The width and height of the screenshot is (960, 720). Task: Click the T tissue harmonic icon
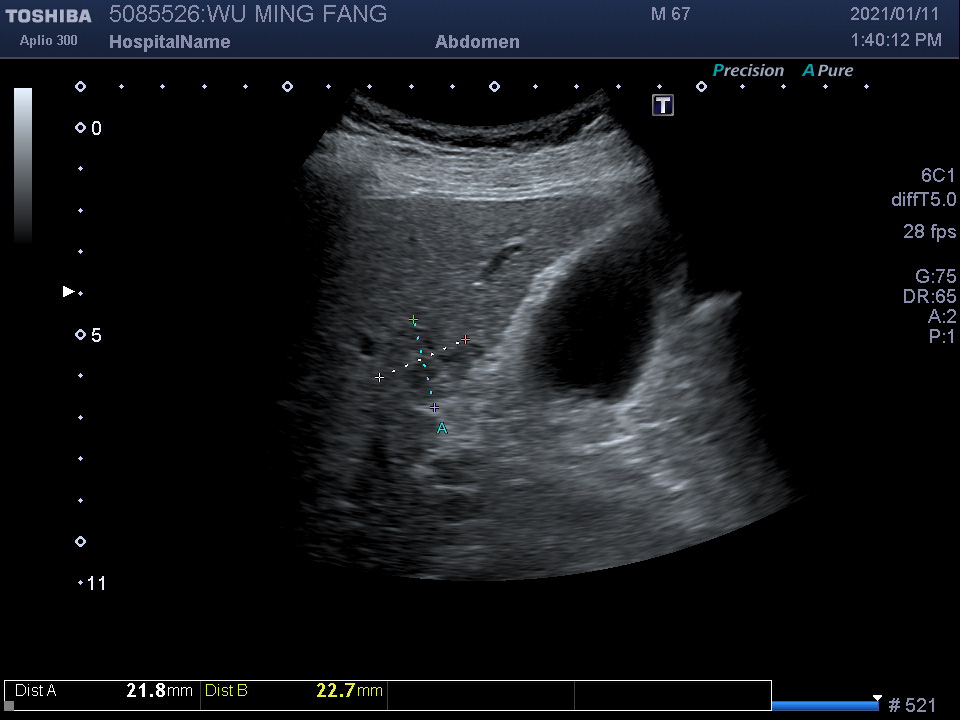tap(662, 105)
